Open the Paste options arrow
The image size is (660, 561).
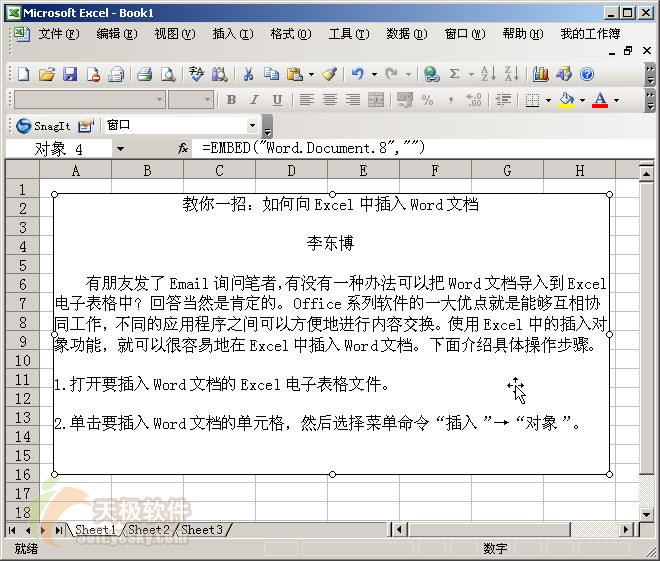(x=311, y=75)
